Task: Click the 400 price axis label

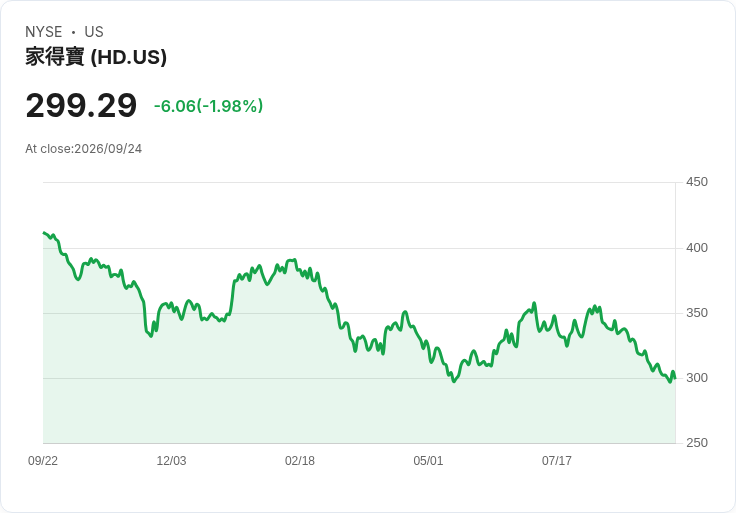Action: (x=697, y=248)
